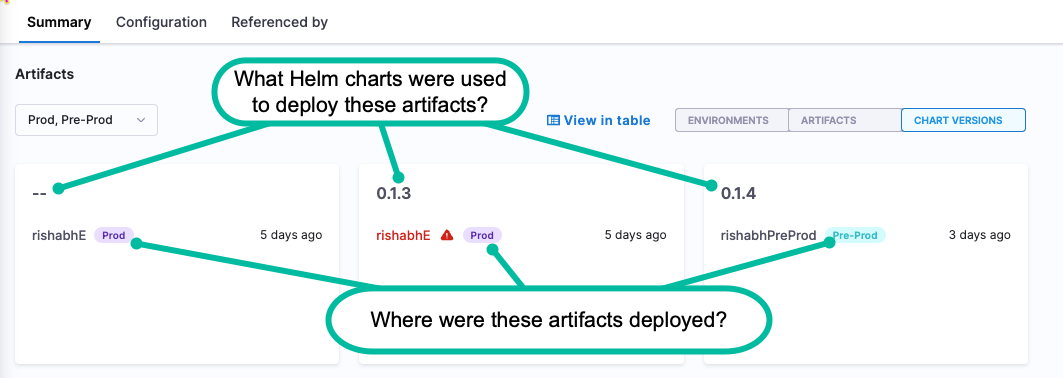Expand the Prod, Pre-Prod environment filter
Viewport: 1063px width, 378px height.
point(87,120)
